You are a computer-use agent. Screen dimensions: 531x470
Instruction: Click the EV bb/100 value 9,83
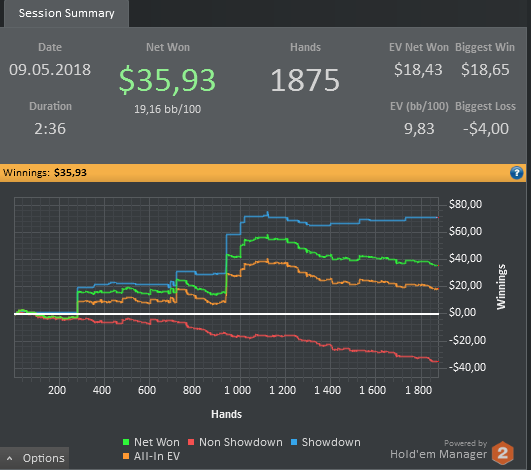pyautogui.click(x=419, y=129)
